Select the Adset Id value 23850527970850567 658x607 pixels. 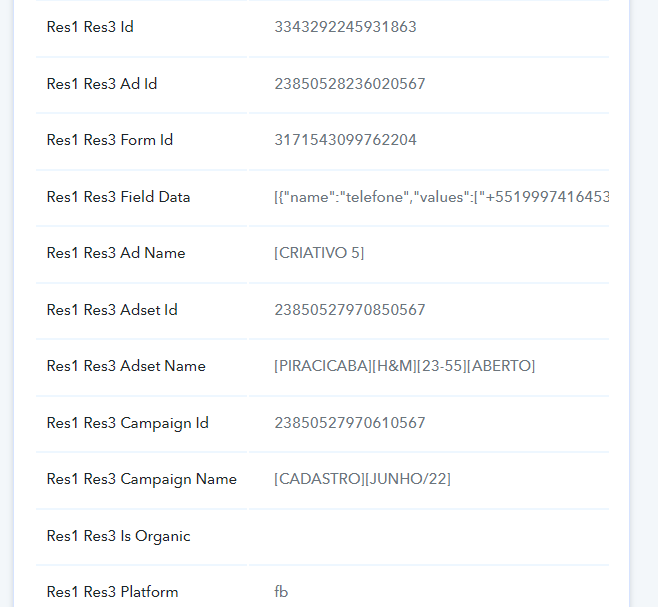click(350, 310)
